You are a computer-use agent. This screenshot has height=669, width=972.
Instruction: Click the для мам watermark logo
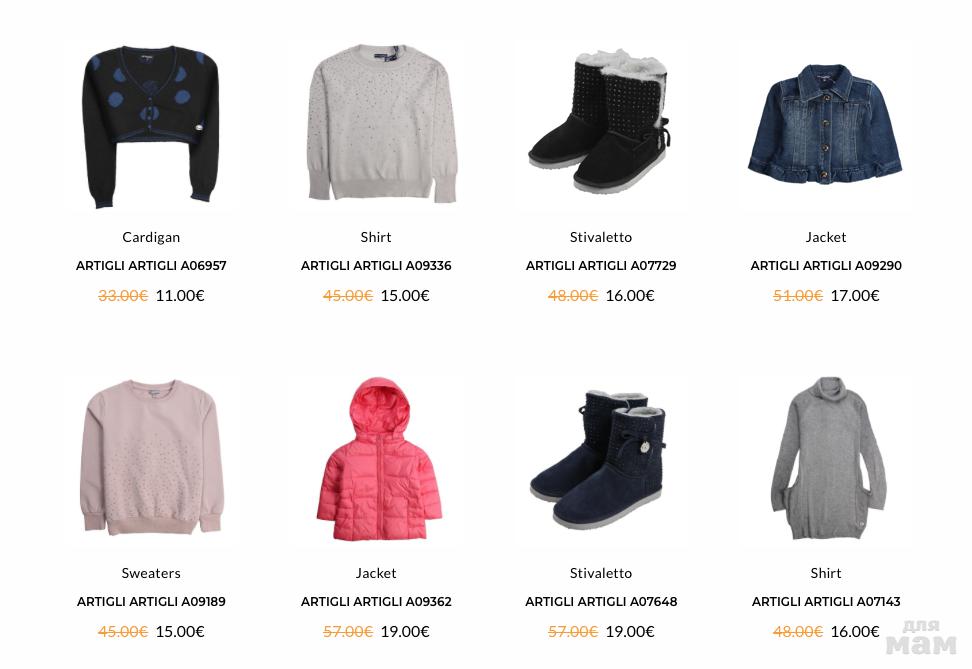pos(921,637)
